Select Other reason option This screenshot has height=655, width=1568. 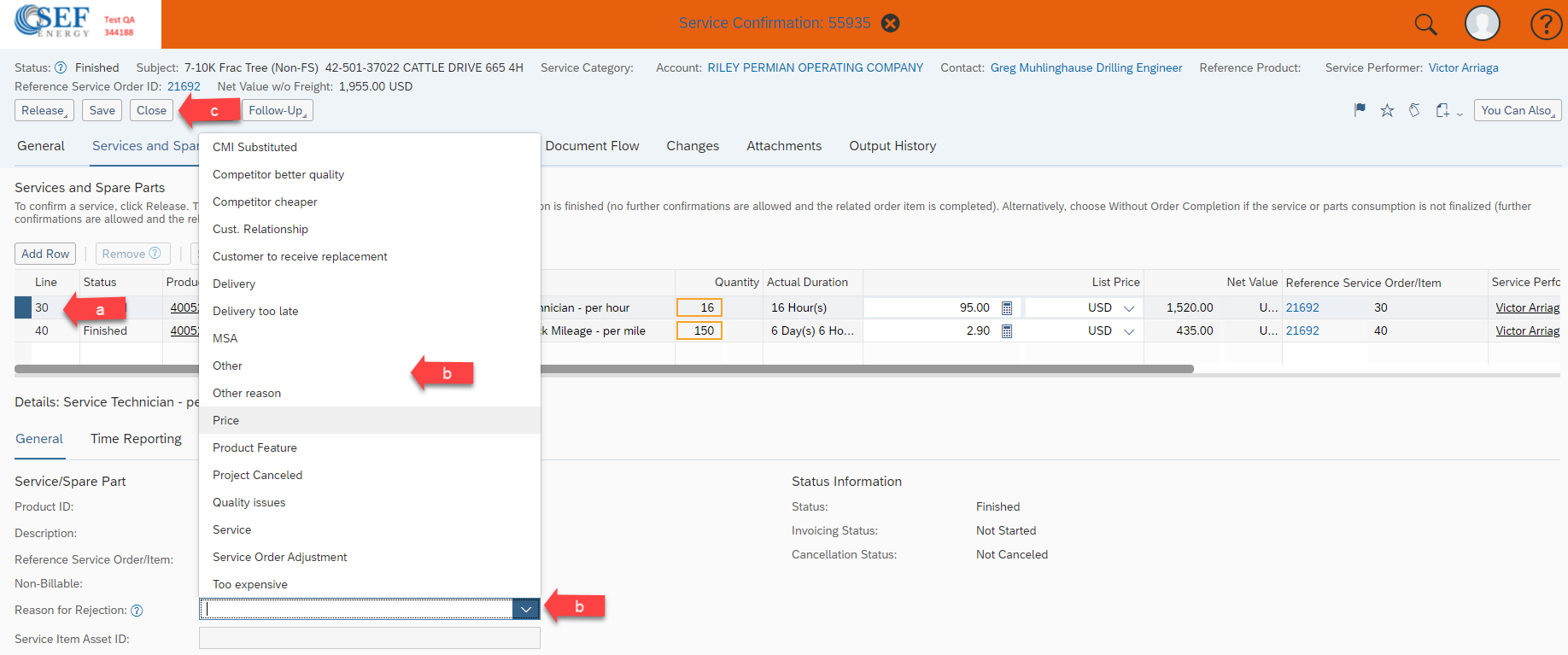click(x=370, y=393)
